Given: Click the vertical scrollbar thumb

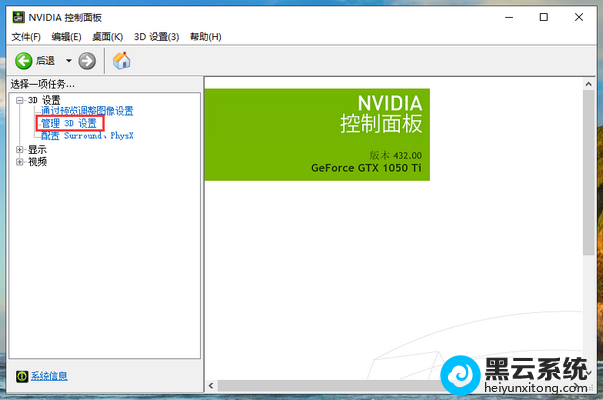Looking at the screenshot, I should [588, 173].
